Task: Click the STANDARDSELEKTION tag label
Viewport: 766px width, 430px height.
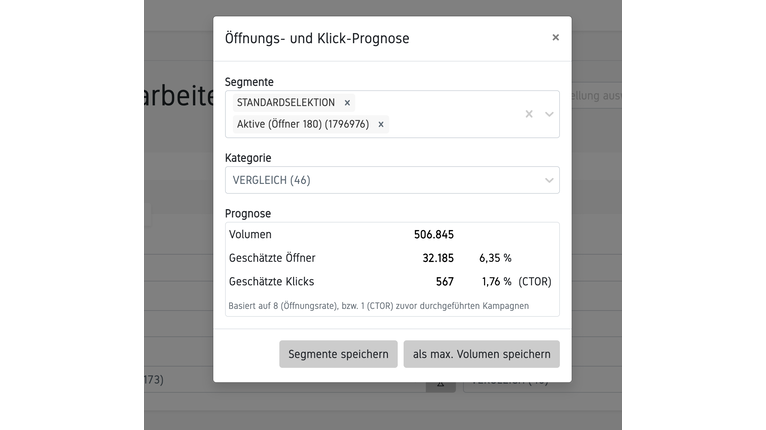Action: pos(286,103)
